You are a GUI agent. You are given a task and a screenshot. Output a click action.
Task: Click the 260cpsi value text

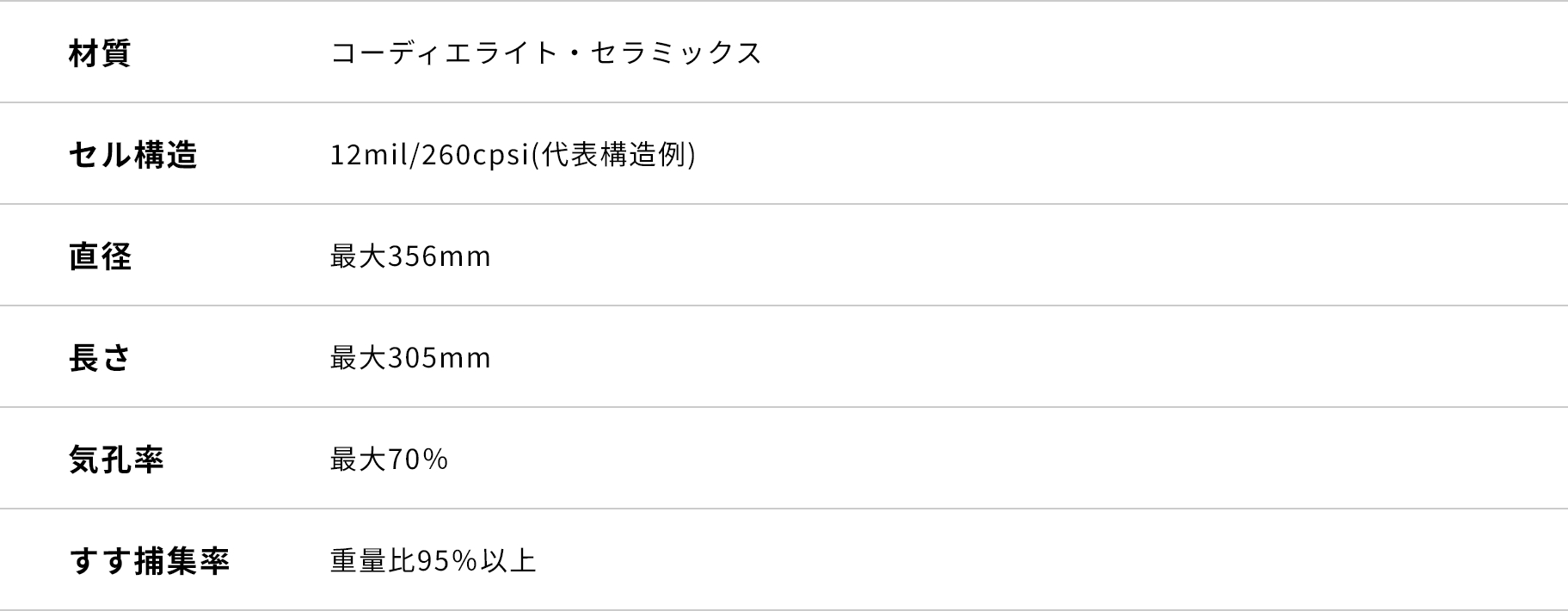[474, 155]
